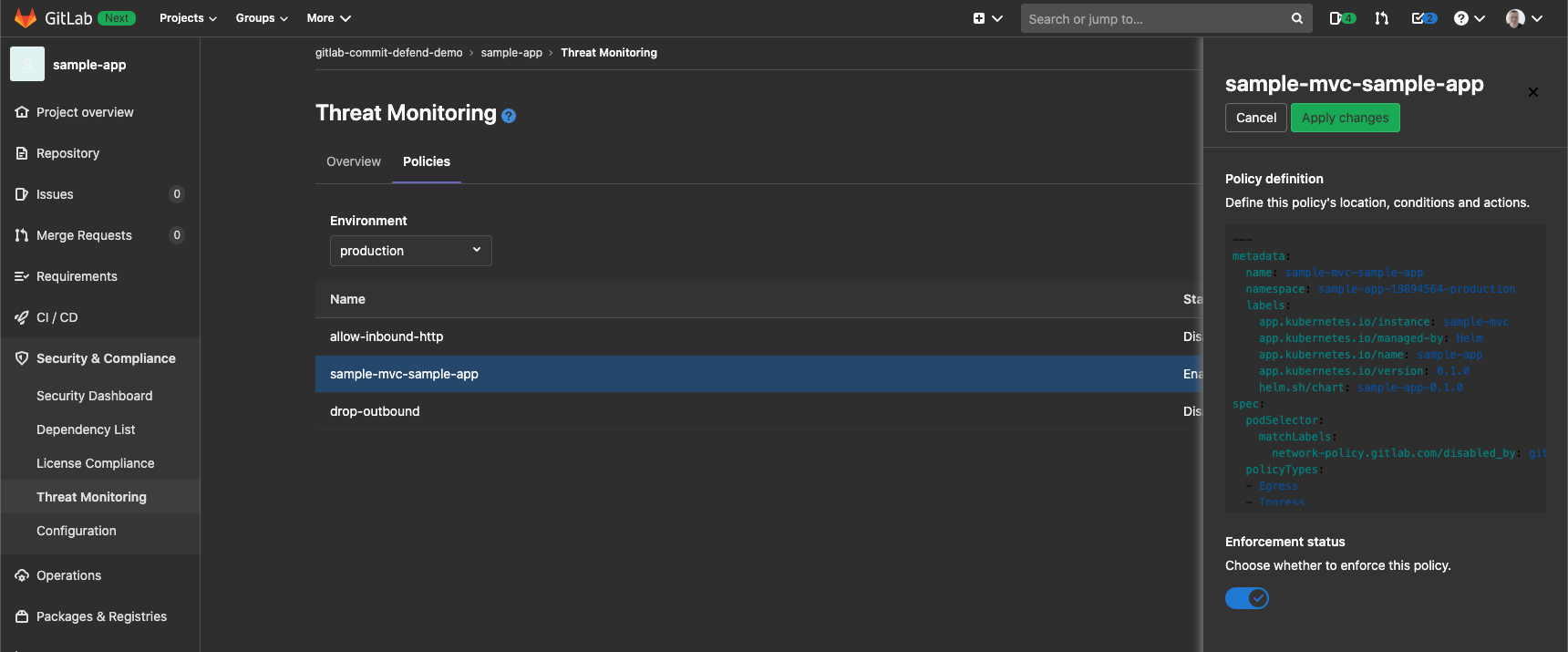Click the Apply changes button

(x=1345, y=118)
